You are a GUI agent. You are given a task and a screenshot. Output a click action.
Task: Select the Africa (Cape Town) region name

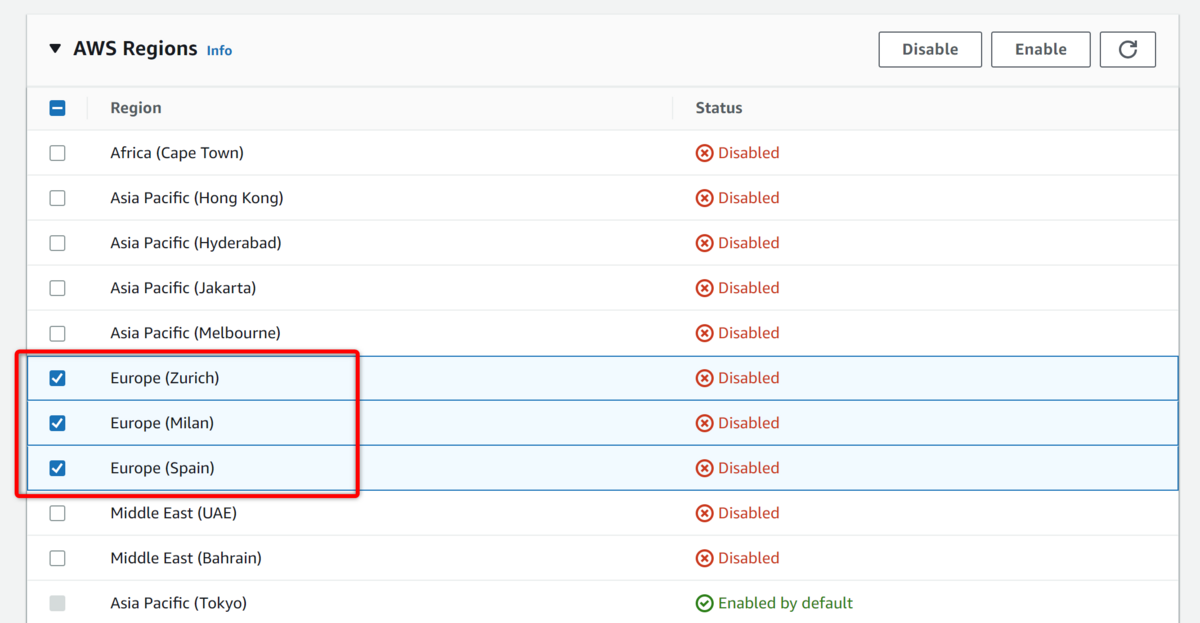pos(177,153)
